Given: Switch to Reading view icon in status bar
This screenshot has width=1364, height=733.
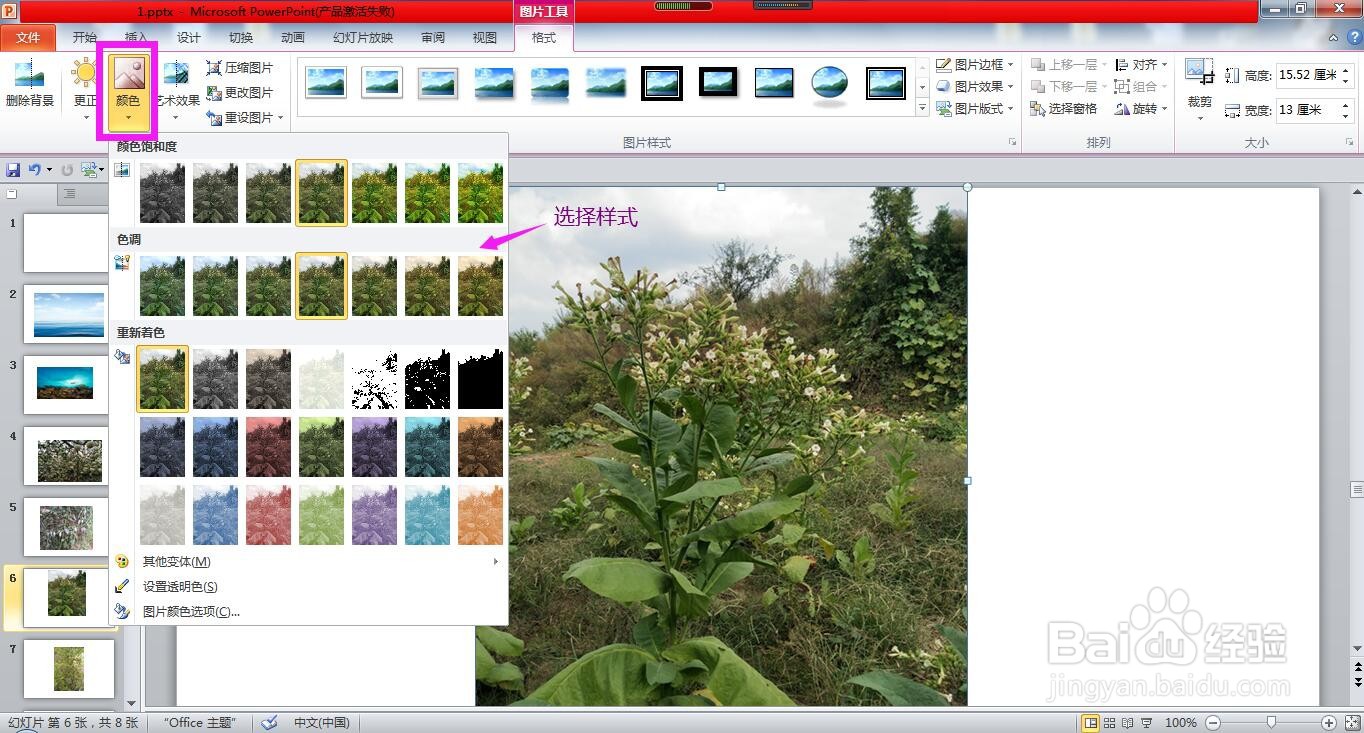Looking at the screenshot, I should [1128, 723].
